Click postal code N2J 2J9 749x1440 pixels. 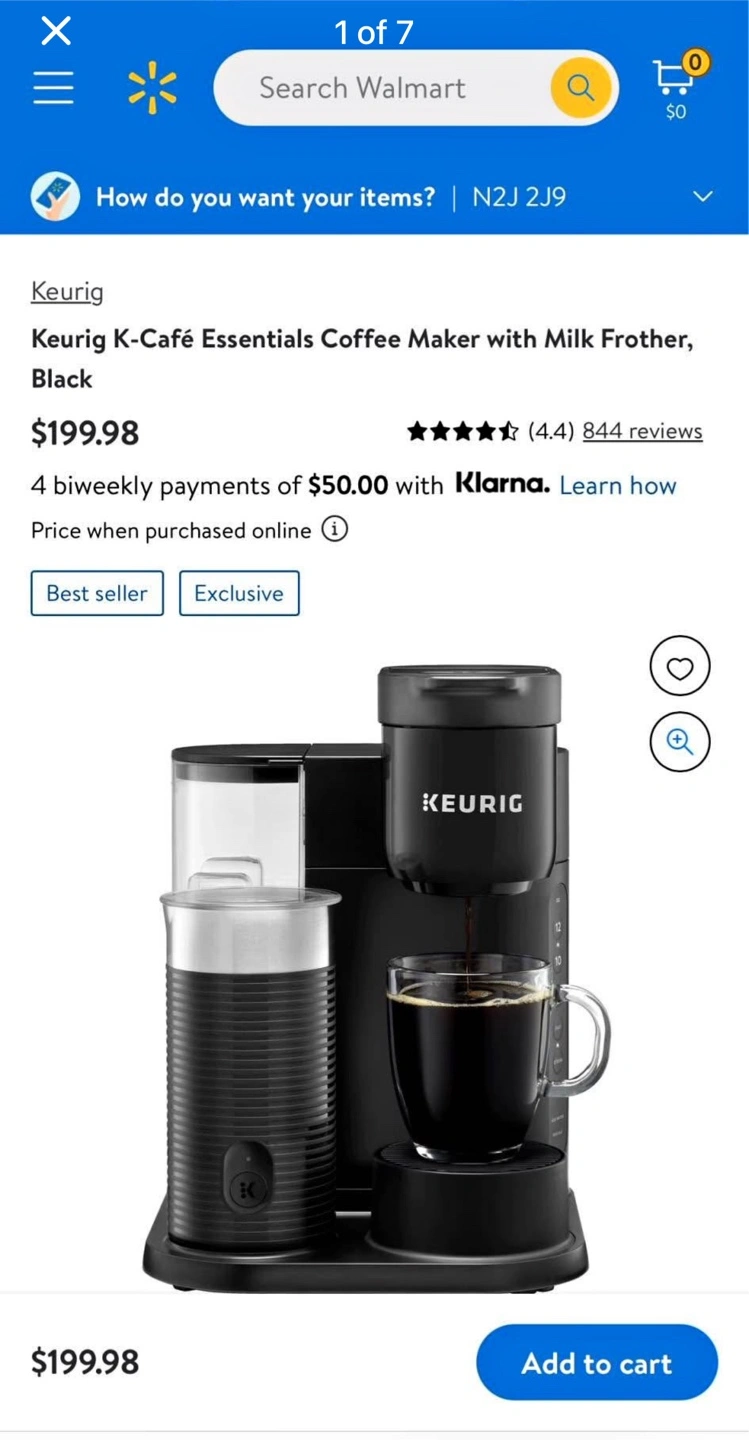pyautogui.click(x=519, y=197)
